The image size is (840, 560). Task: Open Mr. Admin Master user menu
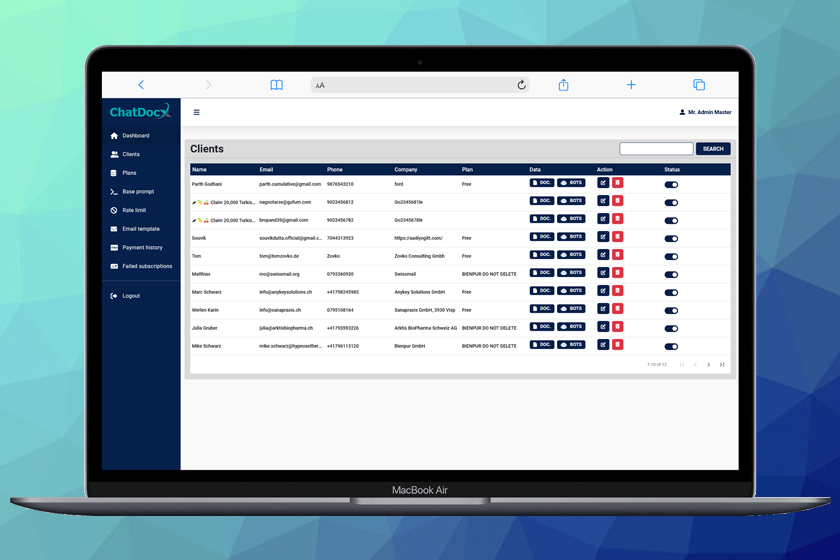[x=705, y=113]
